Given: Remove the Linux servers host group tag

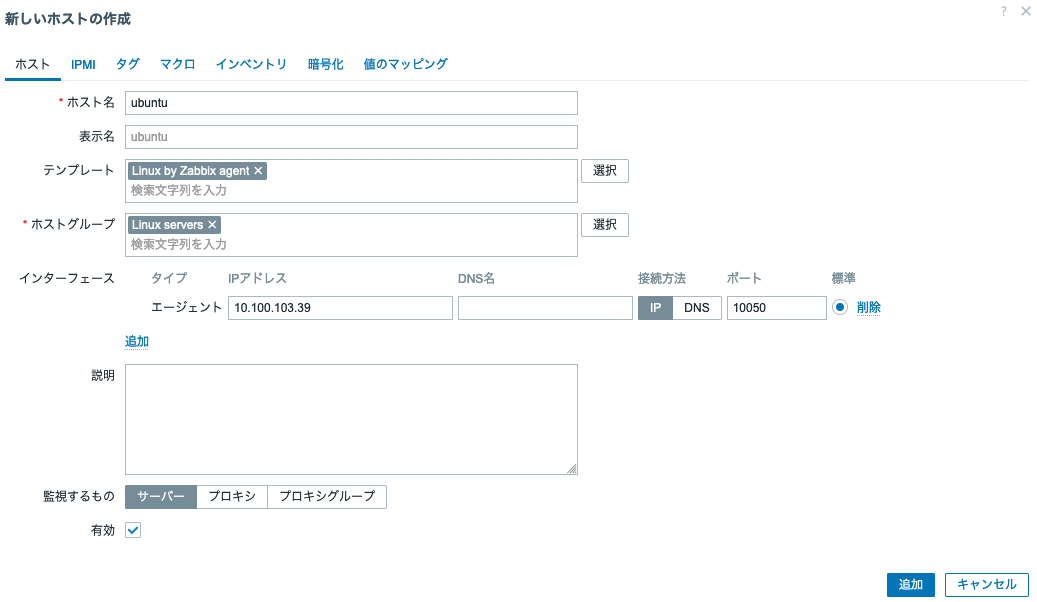Looking at the screenshot, I should tap(212, 225).
